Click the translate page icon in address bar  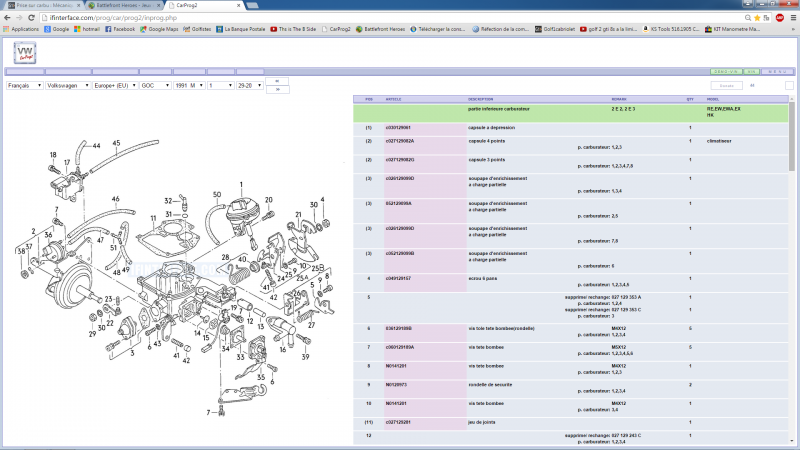tap(766, 18)
